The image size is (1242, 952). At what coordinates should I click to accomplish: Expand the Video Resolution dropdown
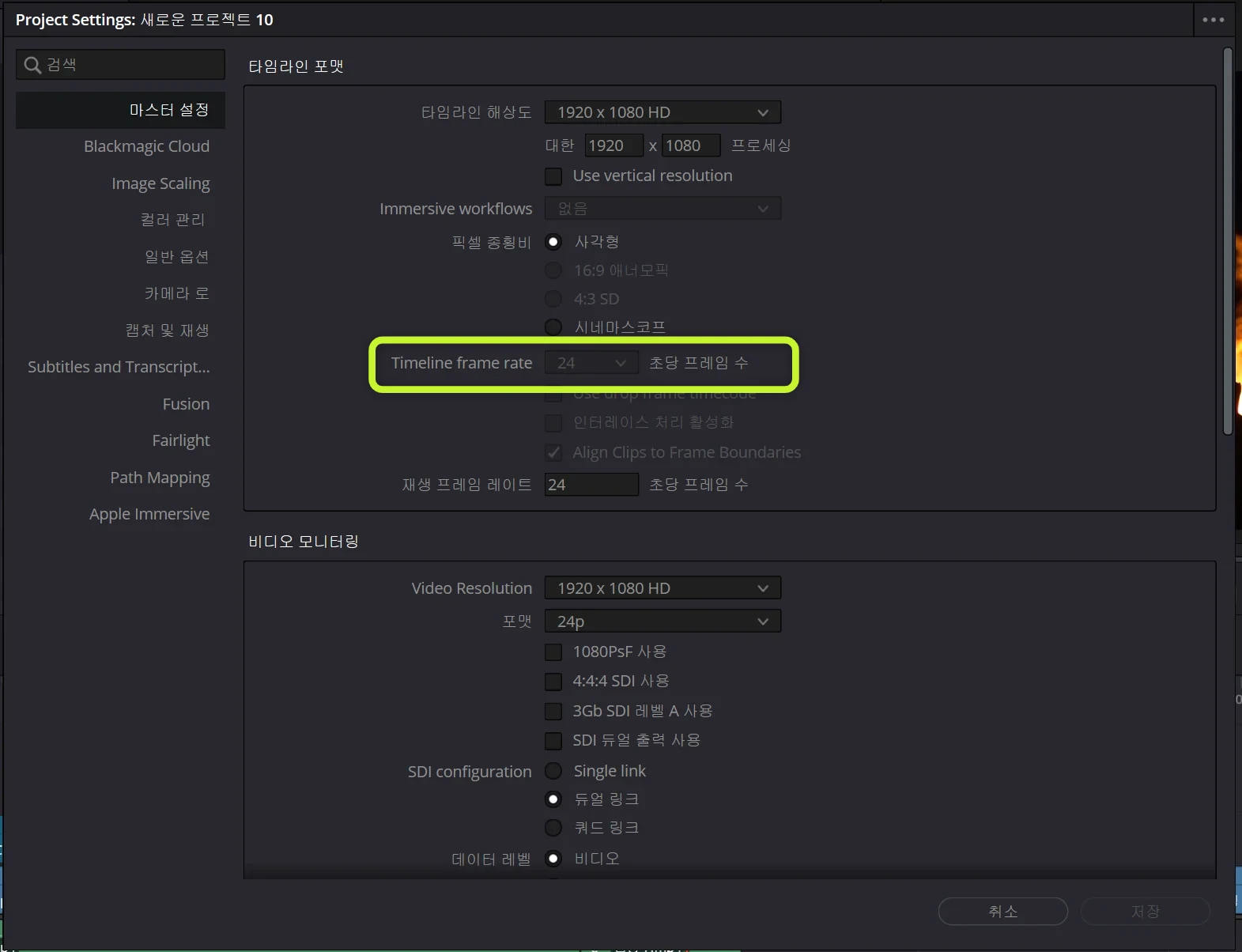coord(663,588)
